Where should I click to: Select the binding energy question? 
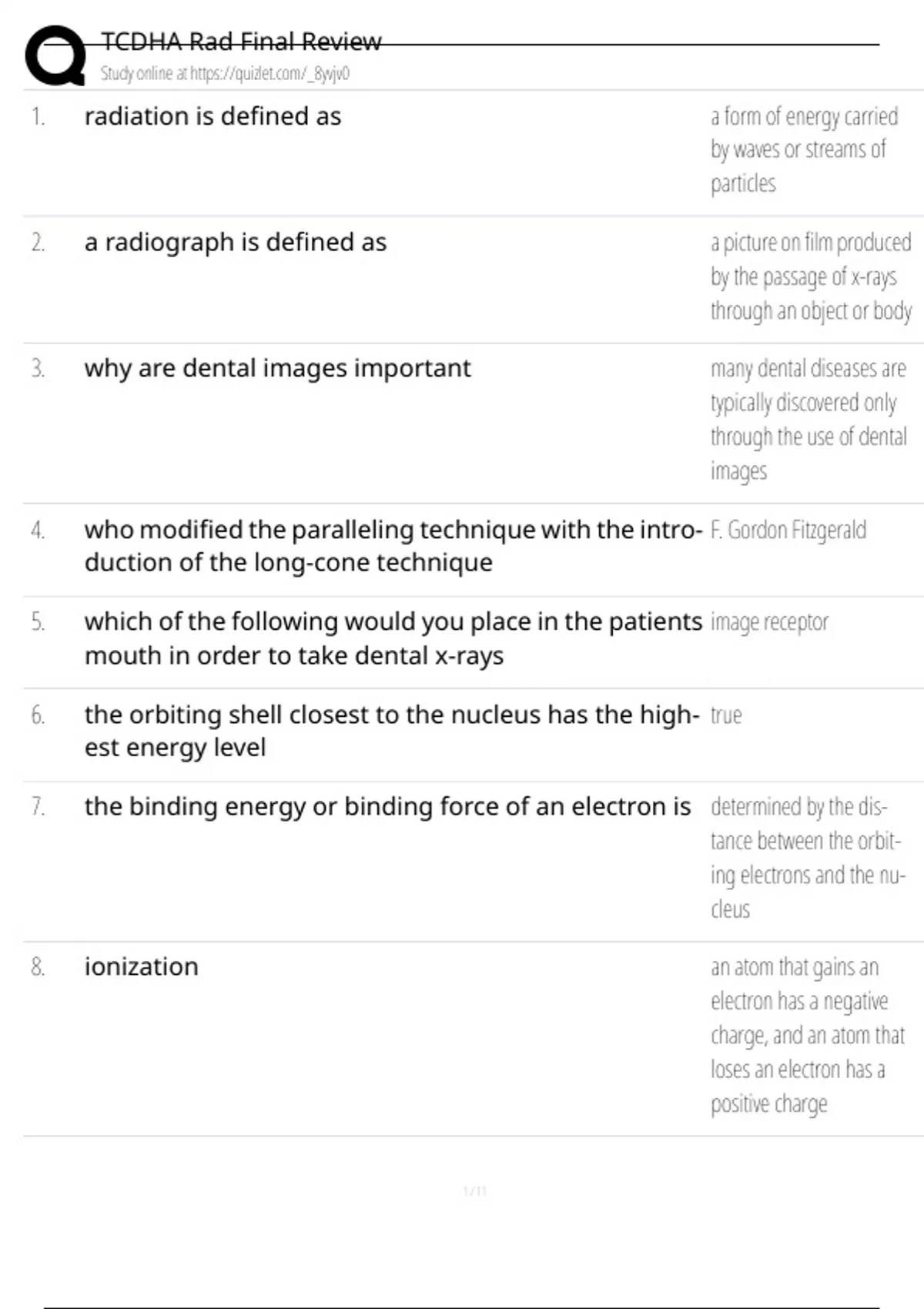387,806
